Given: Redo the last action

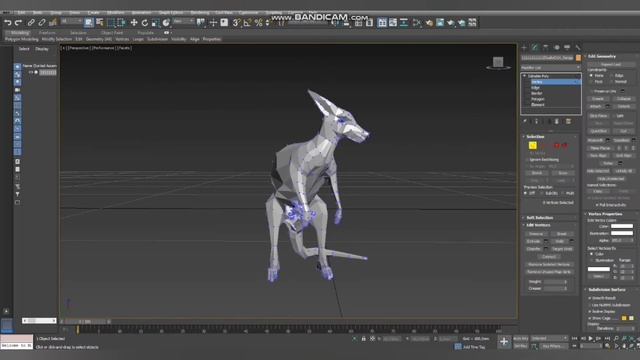Looking at the screenshot, I should point(18,23).
